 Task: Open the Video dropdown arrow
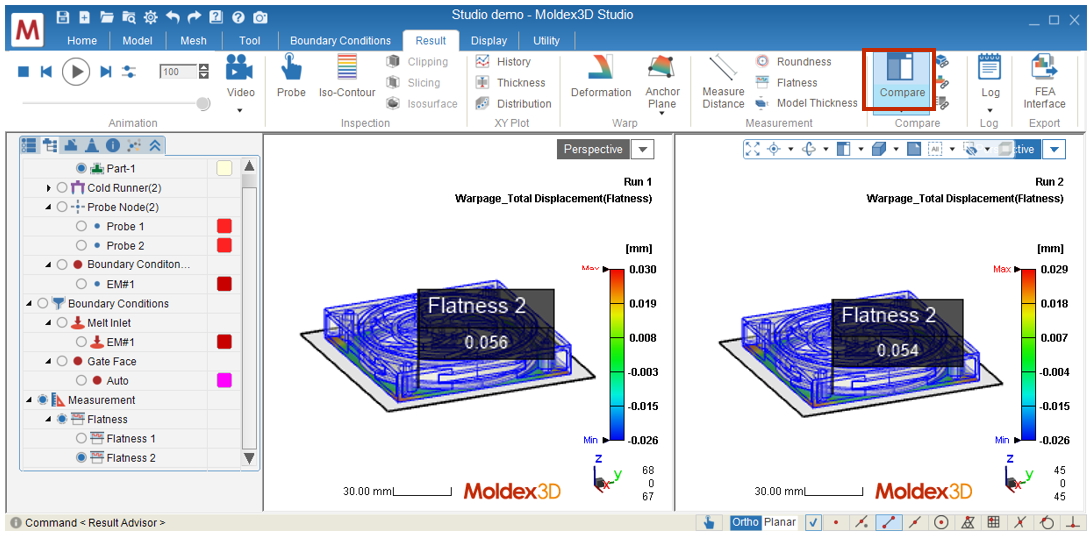[240, 110]
